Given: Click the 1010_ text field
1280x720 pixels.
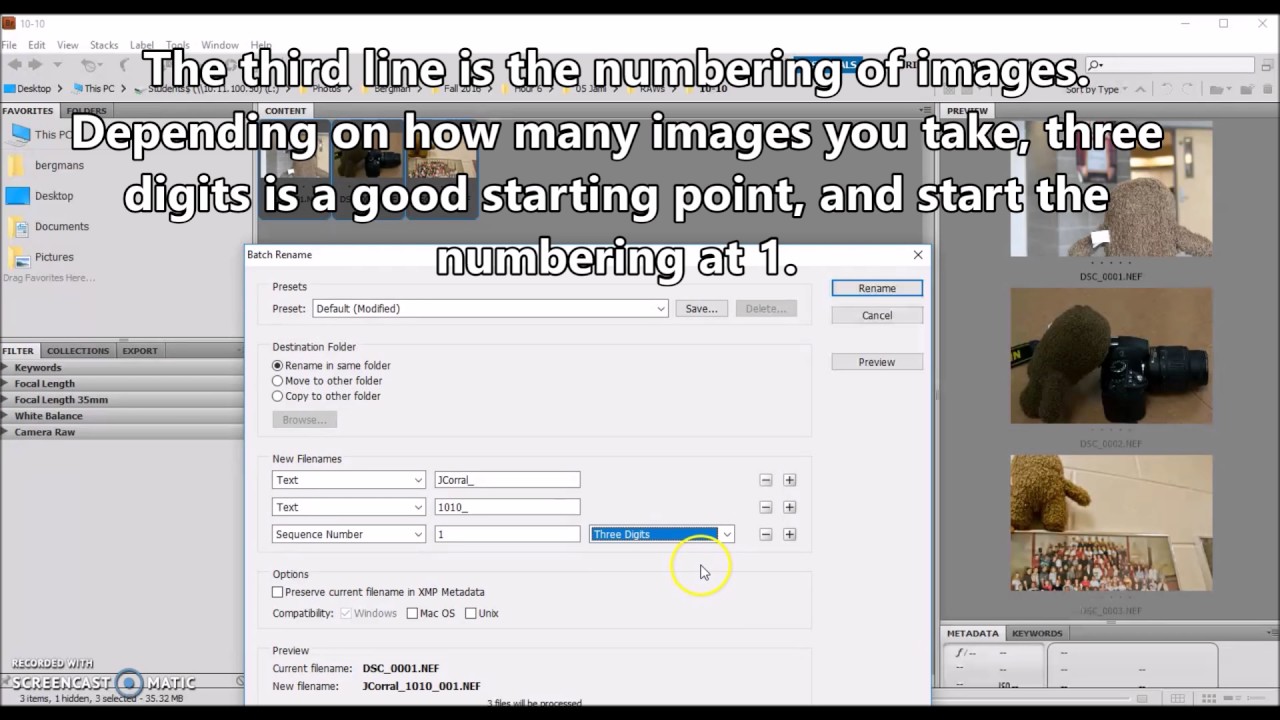Looking at the screenshot, I should pyautogui.click(x=507, y=507).
